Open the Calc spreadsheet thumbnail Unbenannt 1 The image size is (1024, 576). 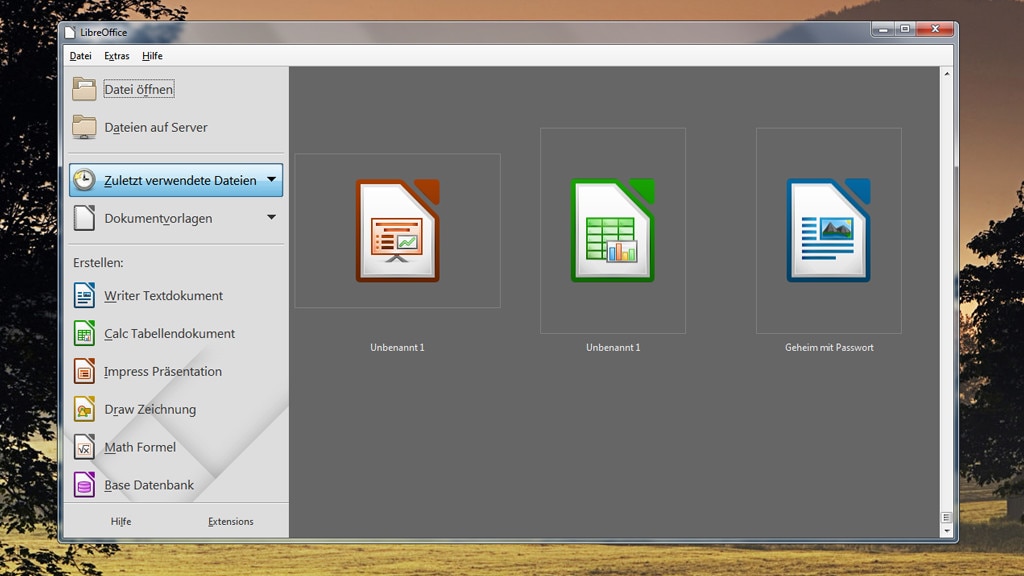point(613,231)
